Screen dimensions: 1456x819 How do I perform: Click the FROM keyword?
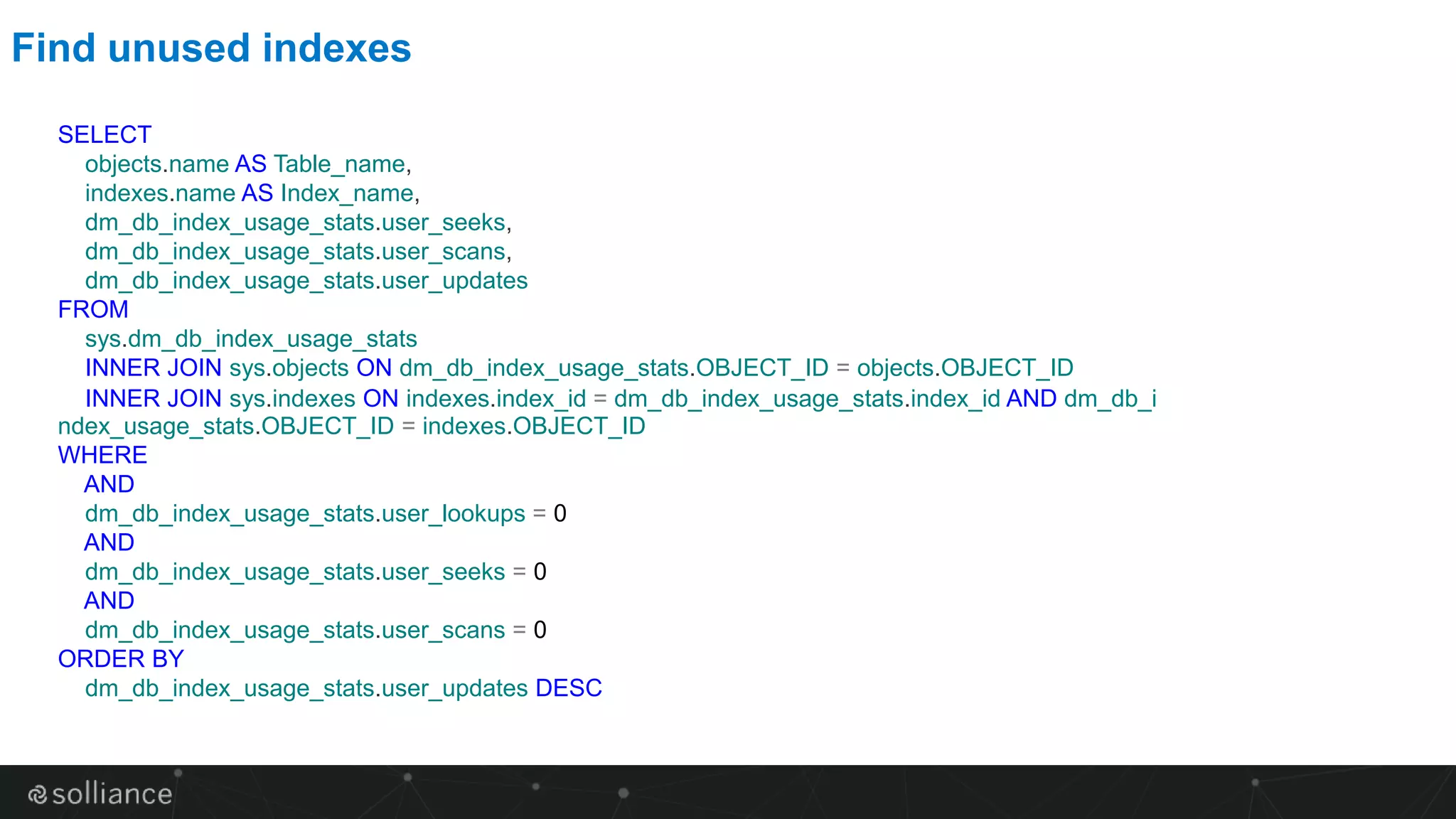[x=93, y=309]
